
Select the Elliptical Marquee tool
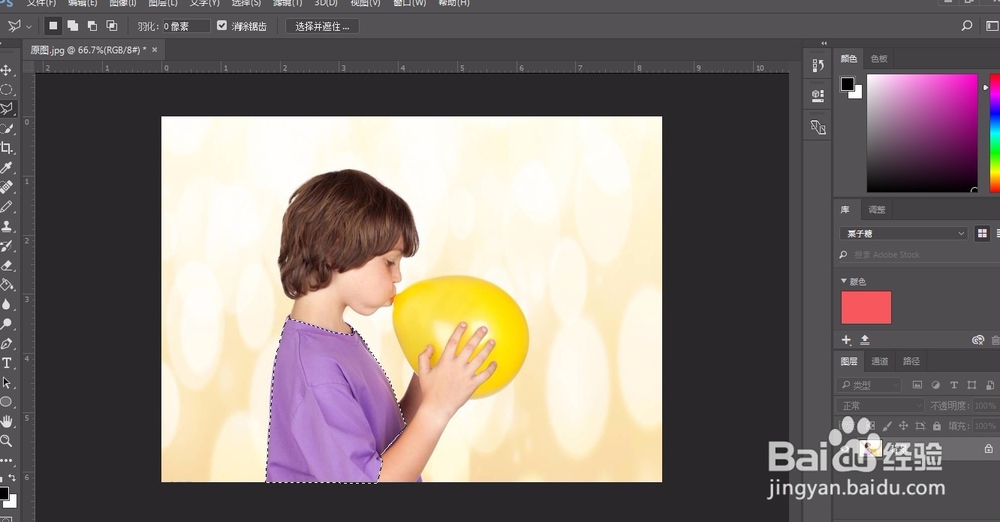click(x=6, y=89)
